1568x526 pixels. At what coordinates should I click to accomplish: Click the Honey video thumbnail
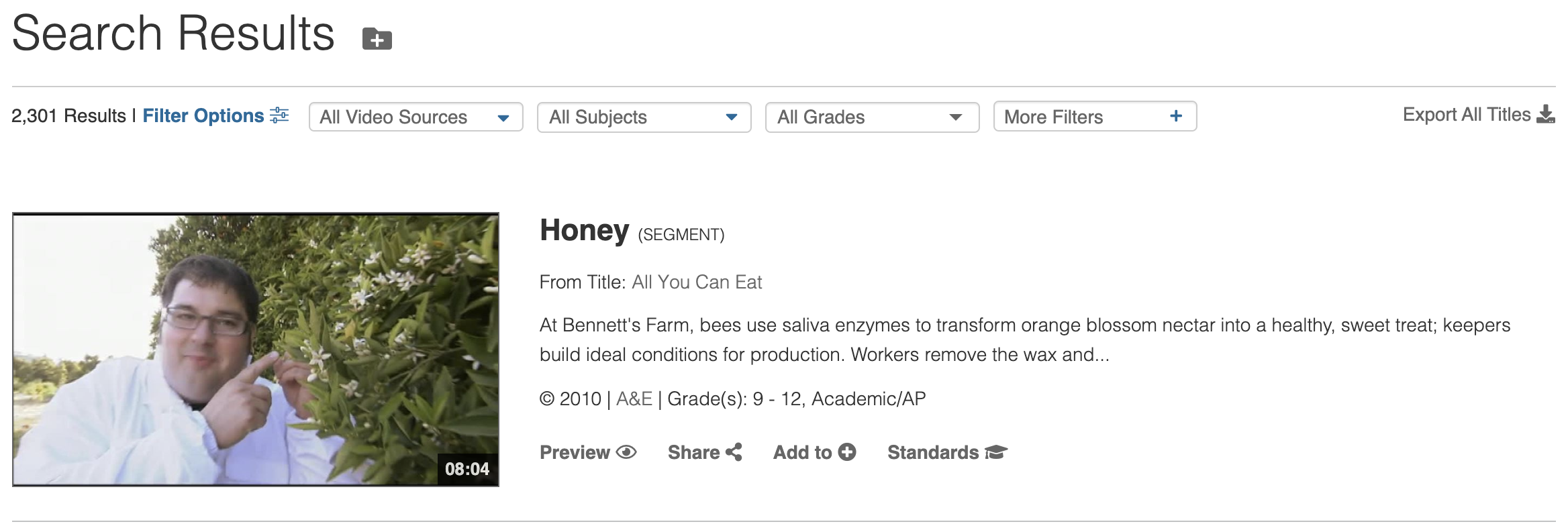pyautogui.click(x=255, y=349)
